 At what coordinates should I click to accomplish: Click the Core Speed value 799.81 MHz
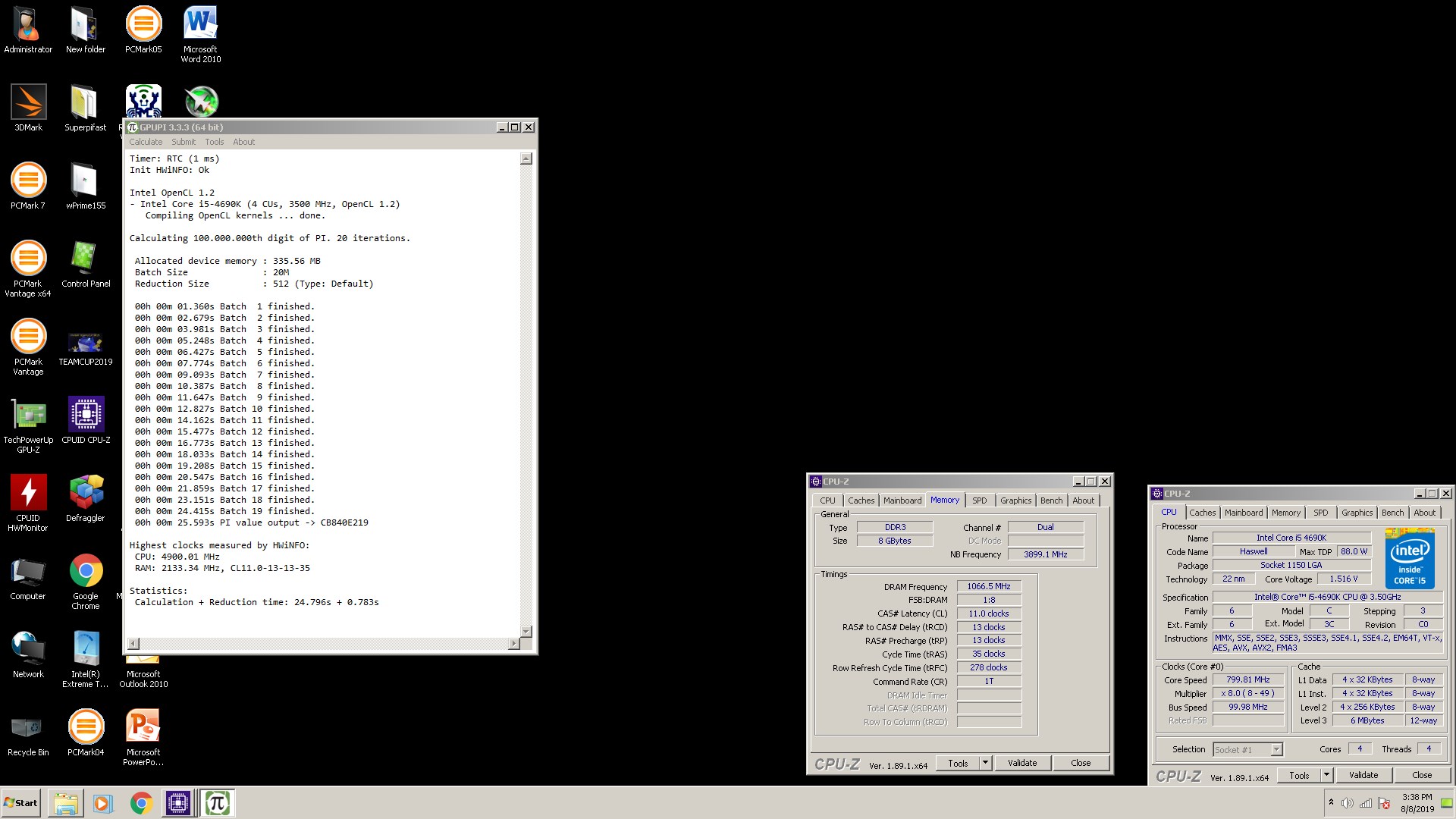[x=1247, y=679]
